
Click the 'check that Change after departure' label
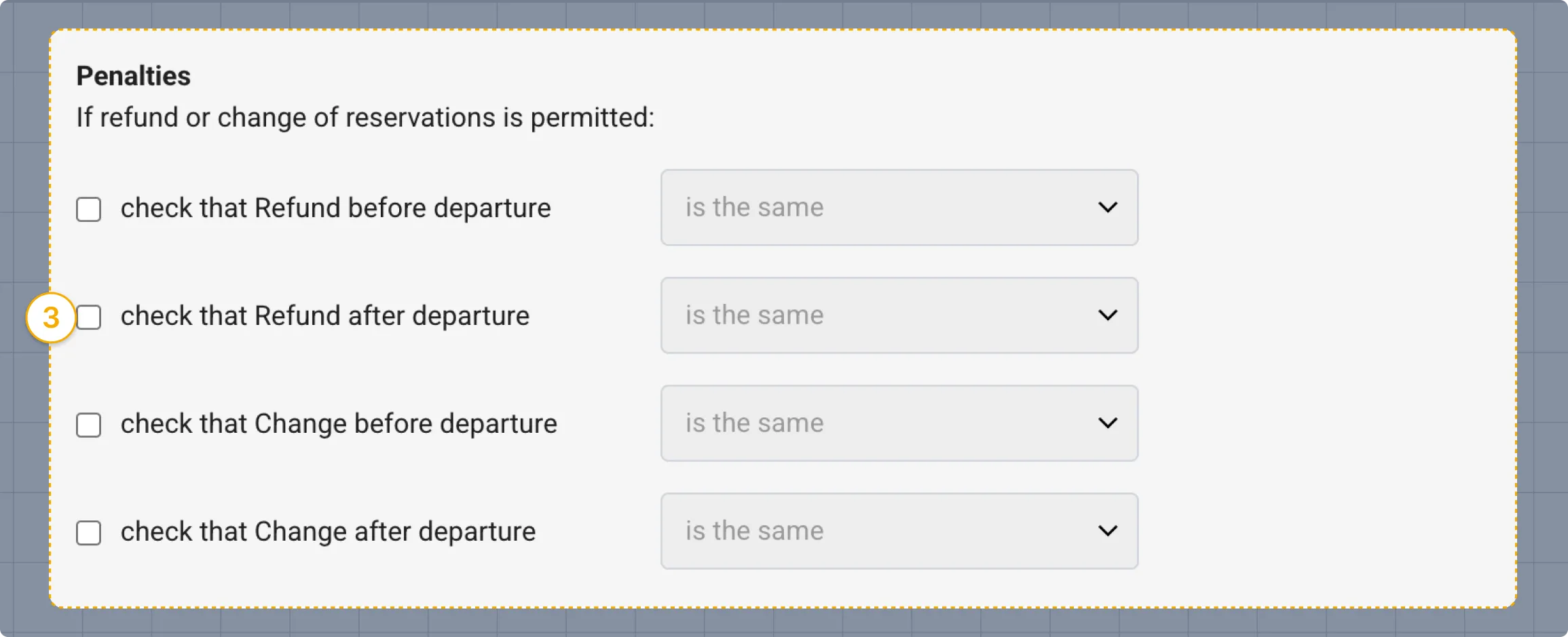point(328,532)
